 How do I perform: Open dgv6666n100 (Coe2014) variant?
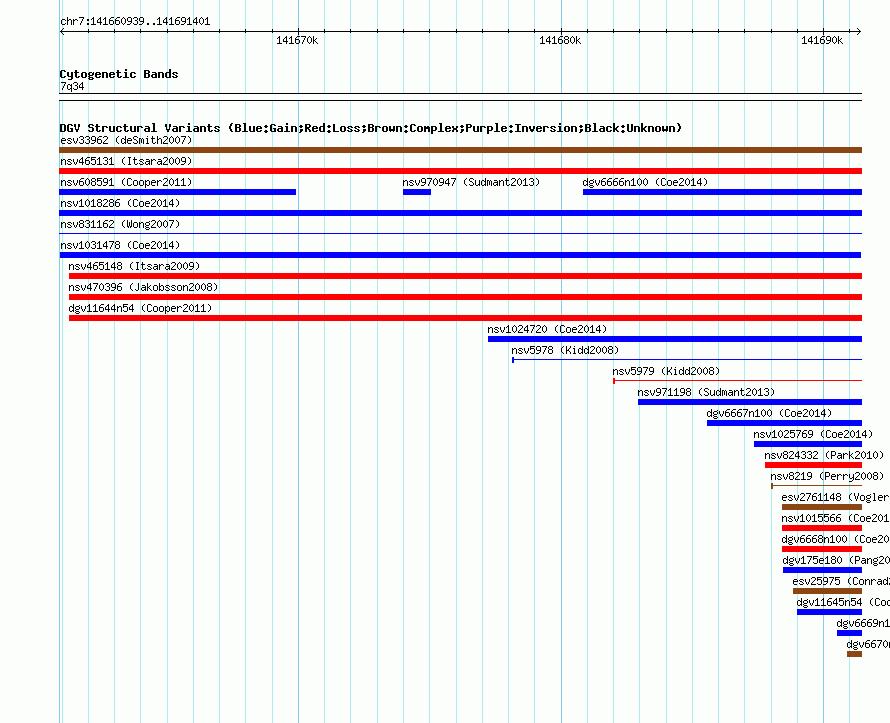pos(645,182)
